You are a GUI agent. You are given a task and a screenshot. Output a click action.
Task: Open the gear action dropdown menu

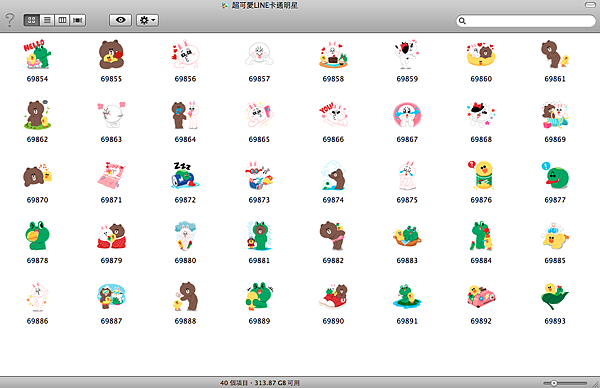pyautogui.click(x=147, y=20)
